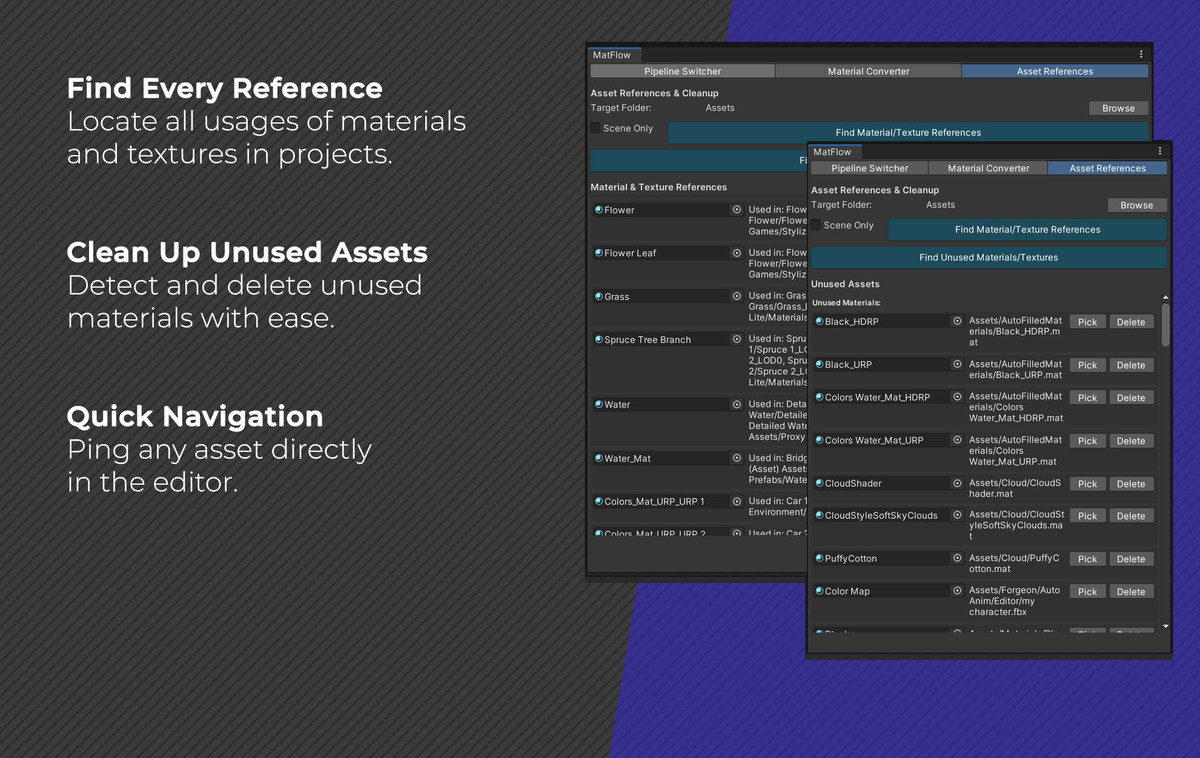Delete the Black_URP unused material
Image resolution: width=1200 pixels, height=758 pixels.
pyautogui.click(x=1130, y=365)
